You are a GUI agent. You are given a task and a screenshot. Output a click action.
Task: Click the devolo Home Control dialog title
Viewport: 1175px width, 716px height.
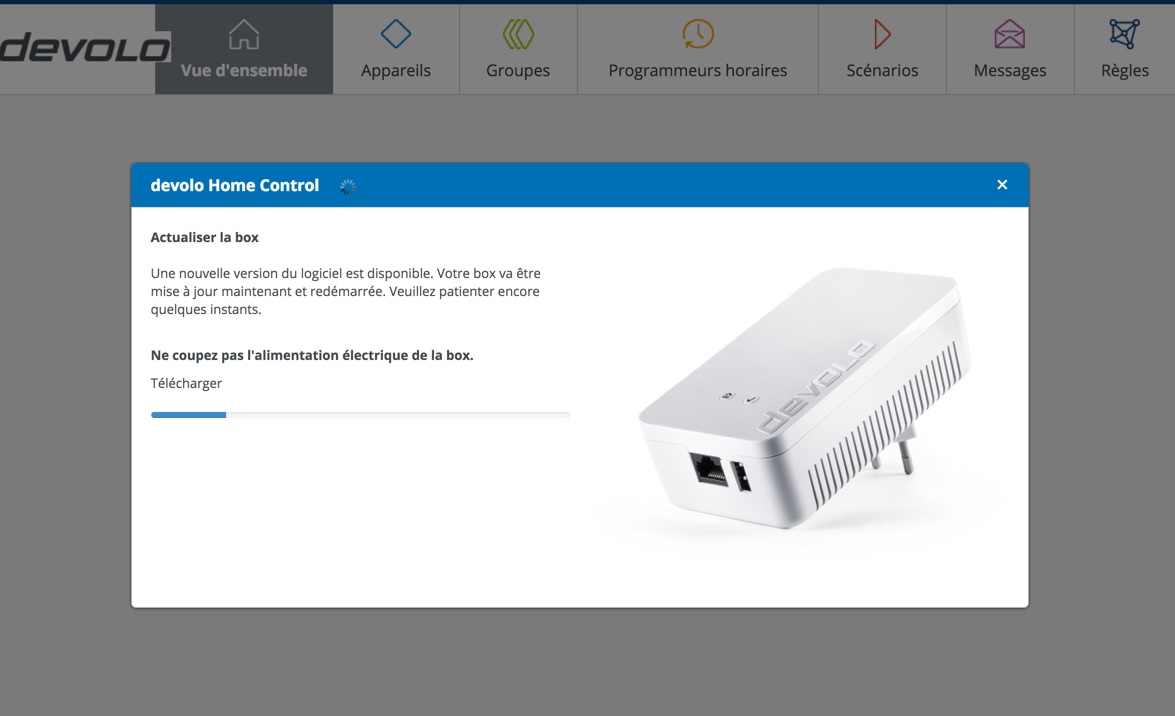[x=235, y=185]
